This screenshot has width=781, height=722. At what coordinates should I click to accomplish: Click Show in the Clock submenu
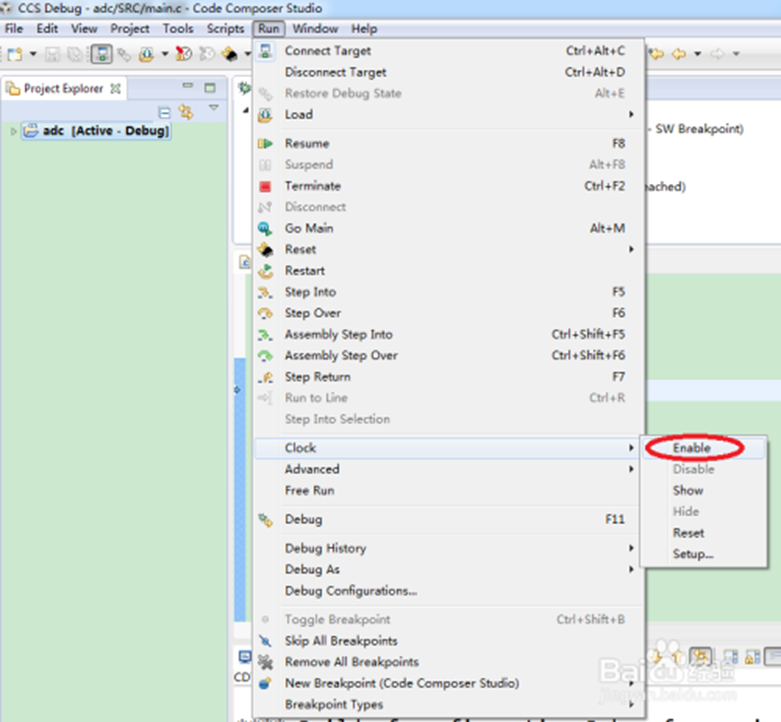704,491
